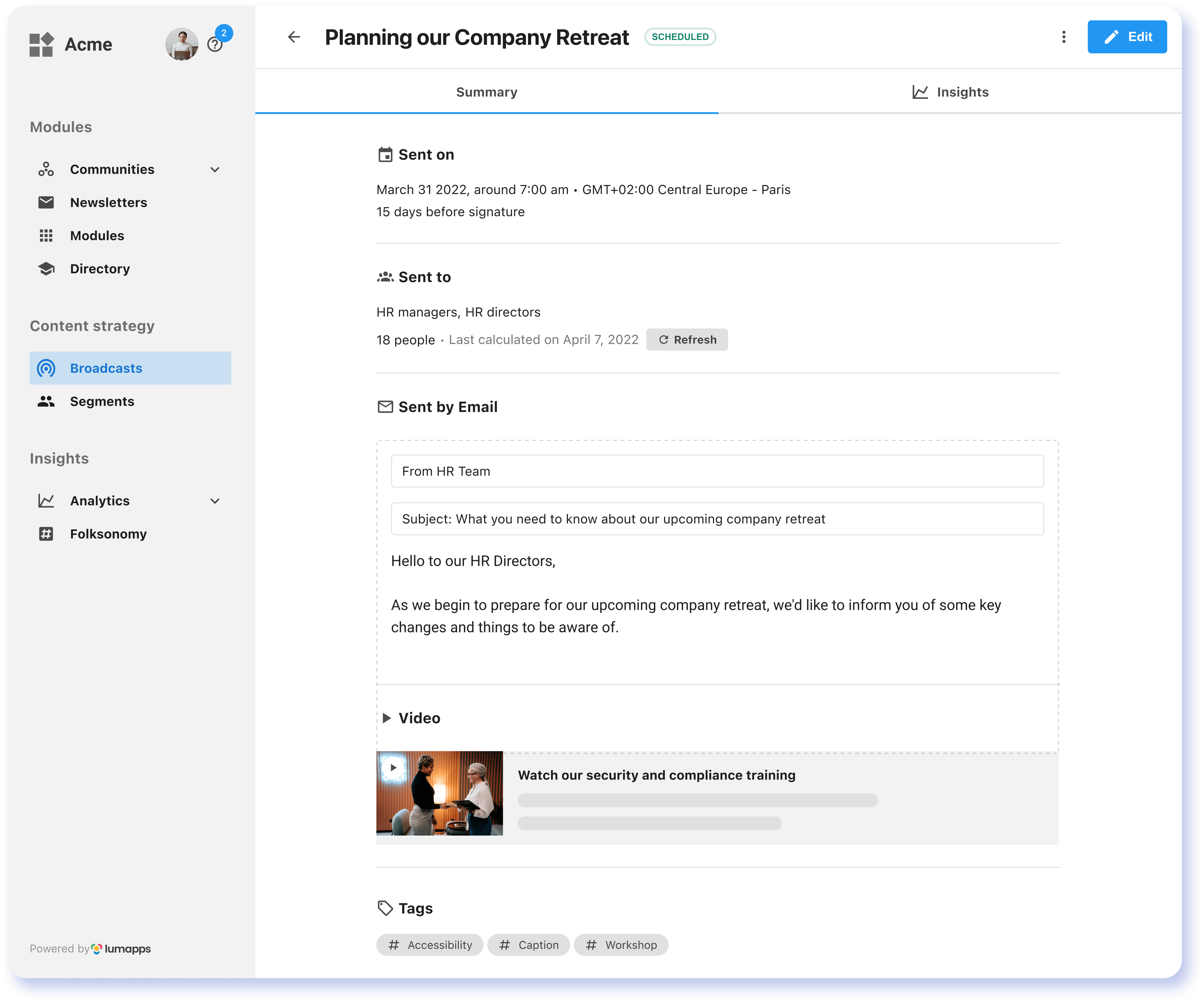Viewport: 1204px width, 1002px height.
Task: Click the Broadcasts signal icon
Action: [46, 368]
